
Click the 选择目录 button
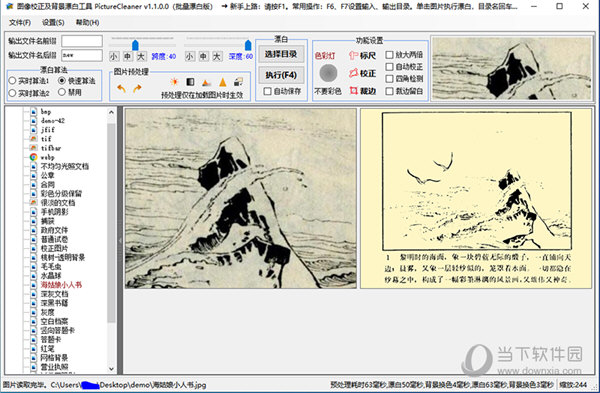point(281,54)
